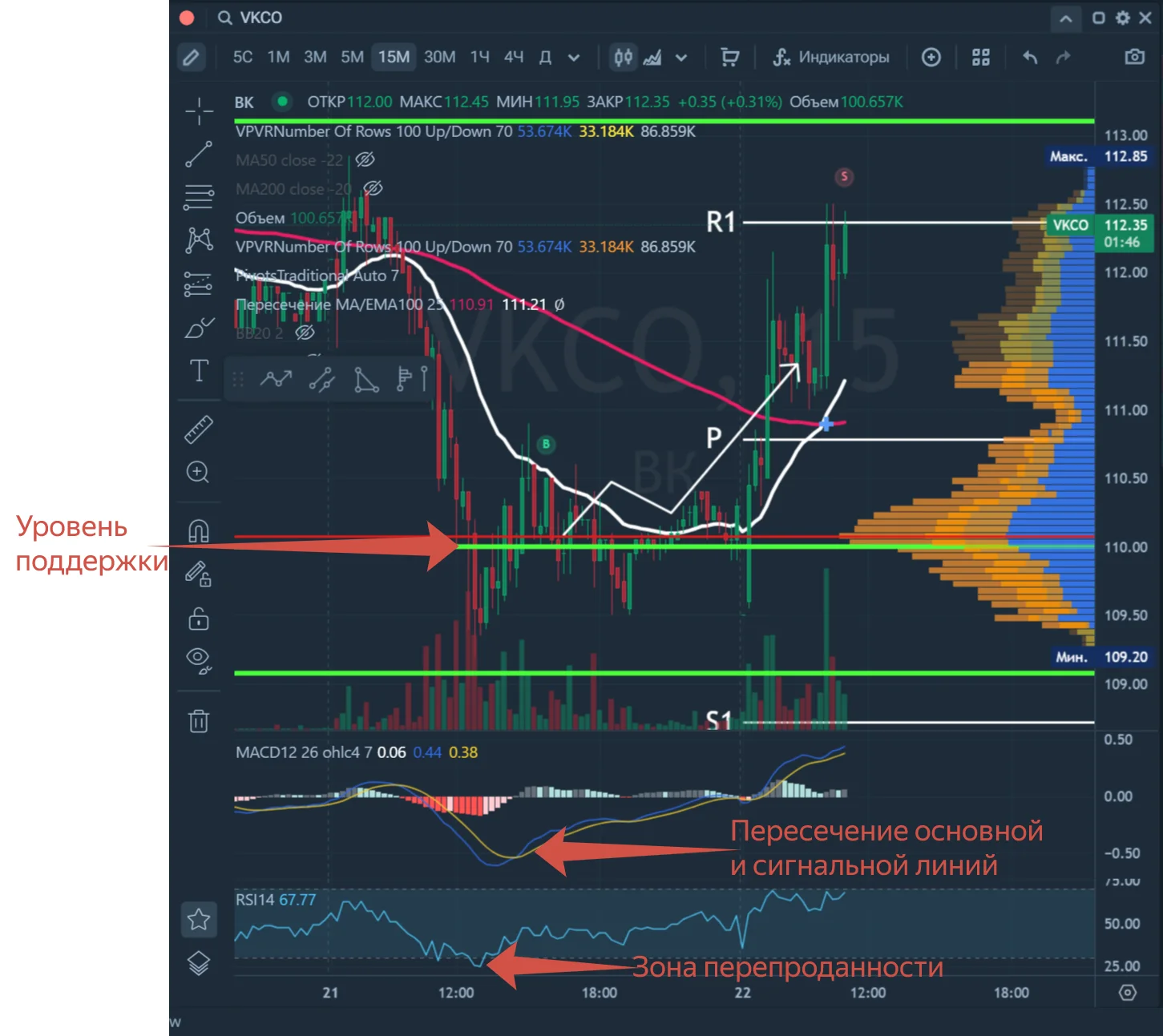Toggle hide-all-drawings eye in sidebar
Viewport: 1163px width, 1036px height.
(x=198, y=660)
